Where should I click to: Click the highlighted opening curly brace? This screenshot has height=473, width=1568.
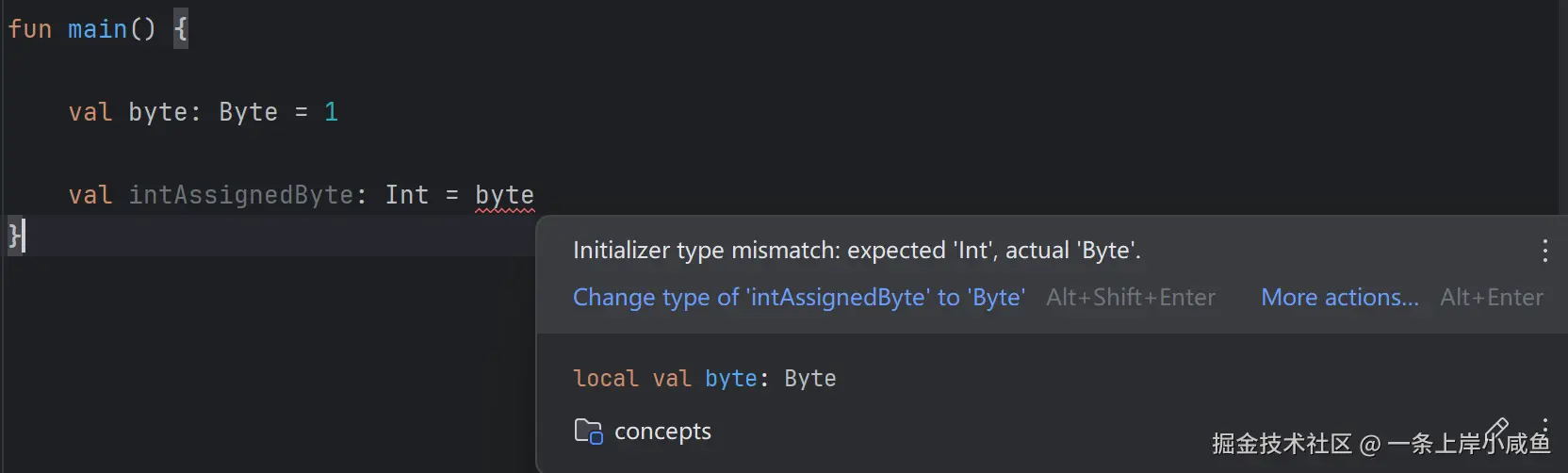[181, 29]
